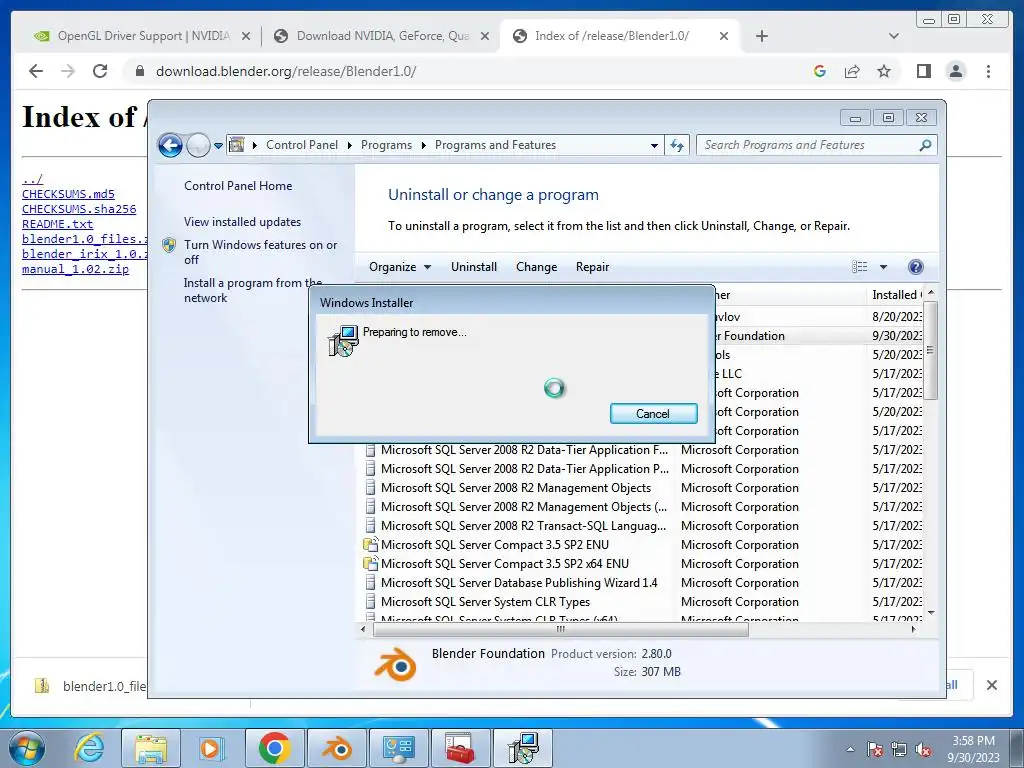Click the change view icon
1024x768 pixels.
pos(859,266)
